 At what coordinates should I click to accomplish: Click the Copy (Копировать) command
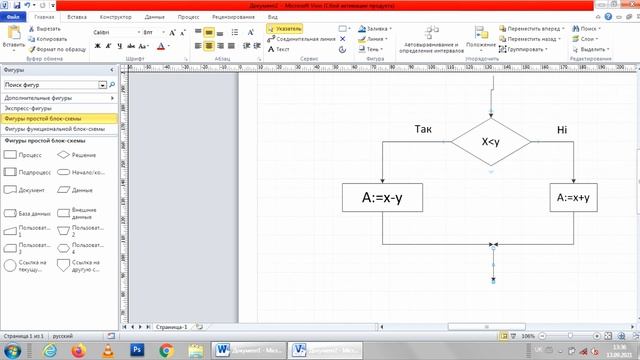click(47, 39)
